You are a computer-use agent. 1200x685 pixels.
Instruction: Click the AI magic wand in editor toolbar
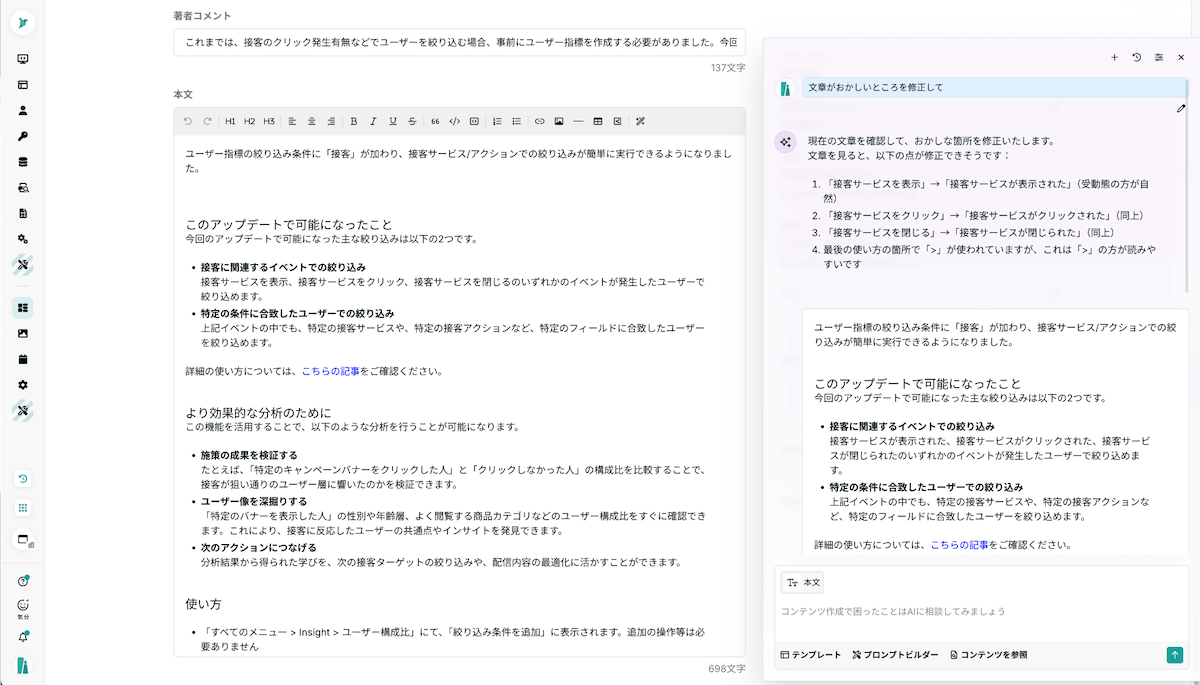coord(640,120)
